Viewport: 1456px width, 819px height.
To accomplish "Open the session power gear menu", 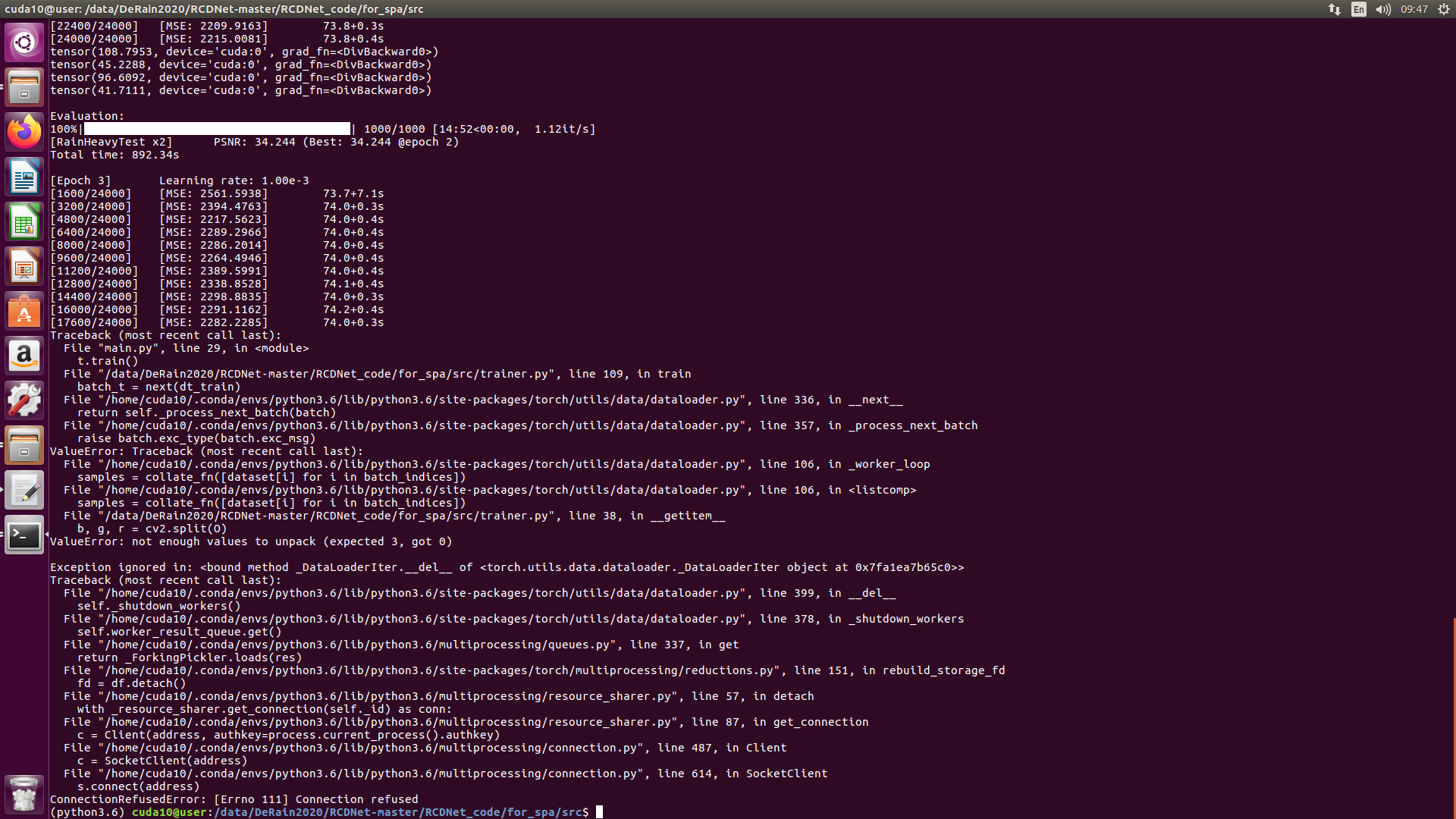I will 1443,9.
